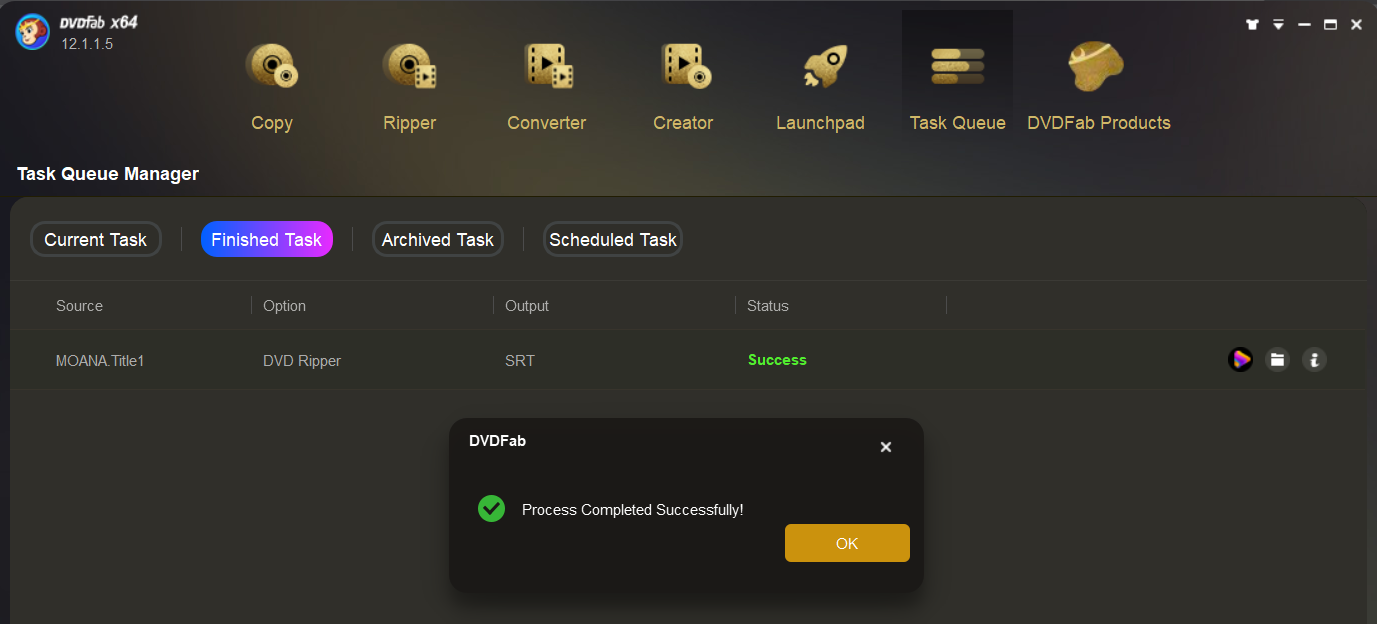This screenshot has width=1377, height=624.
Task: Open the title bar dropdown menu
Action: 1278,25
